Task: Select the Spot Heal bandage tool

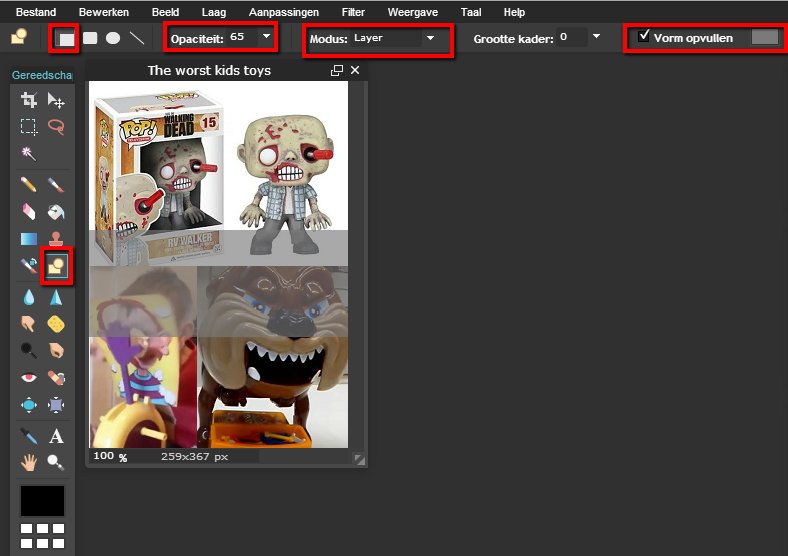Action: point(56,377)
